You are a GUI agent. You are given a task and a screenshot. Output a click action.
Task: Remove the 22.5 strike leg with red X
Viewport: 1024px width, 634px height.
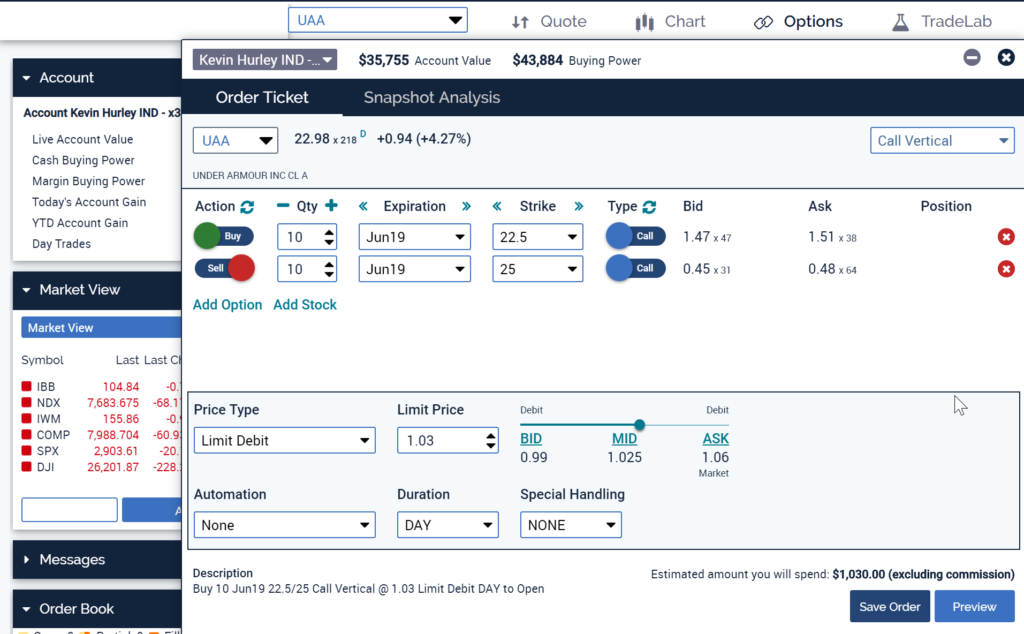[1006, 237]
